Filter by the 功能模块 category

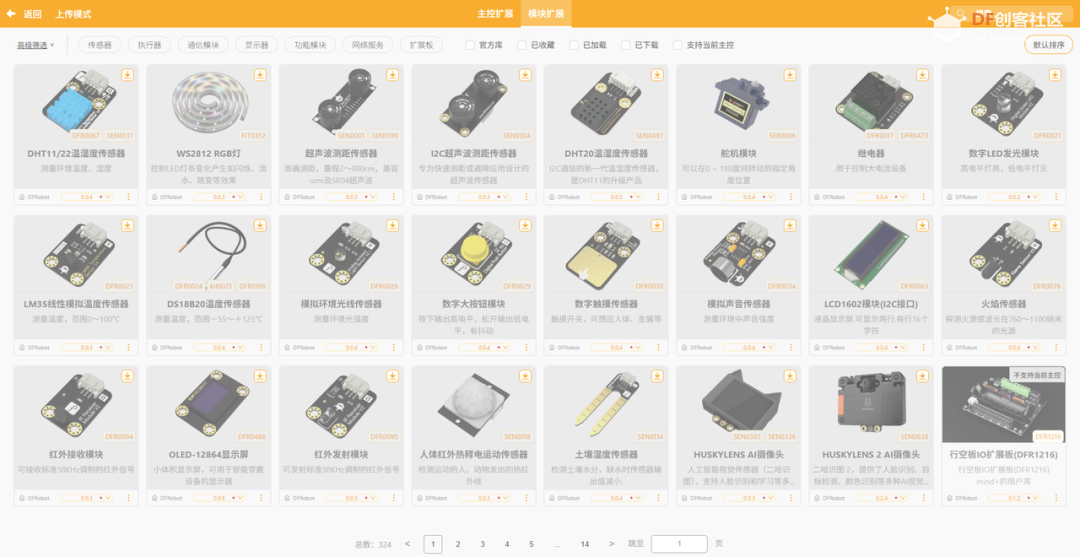pos(310,45)
